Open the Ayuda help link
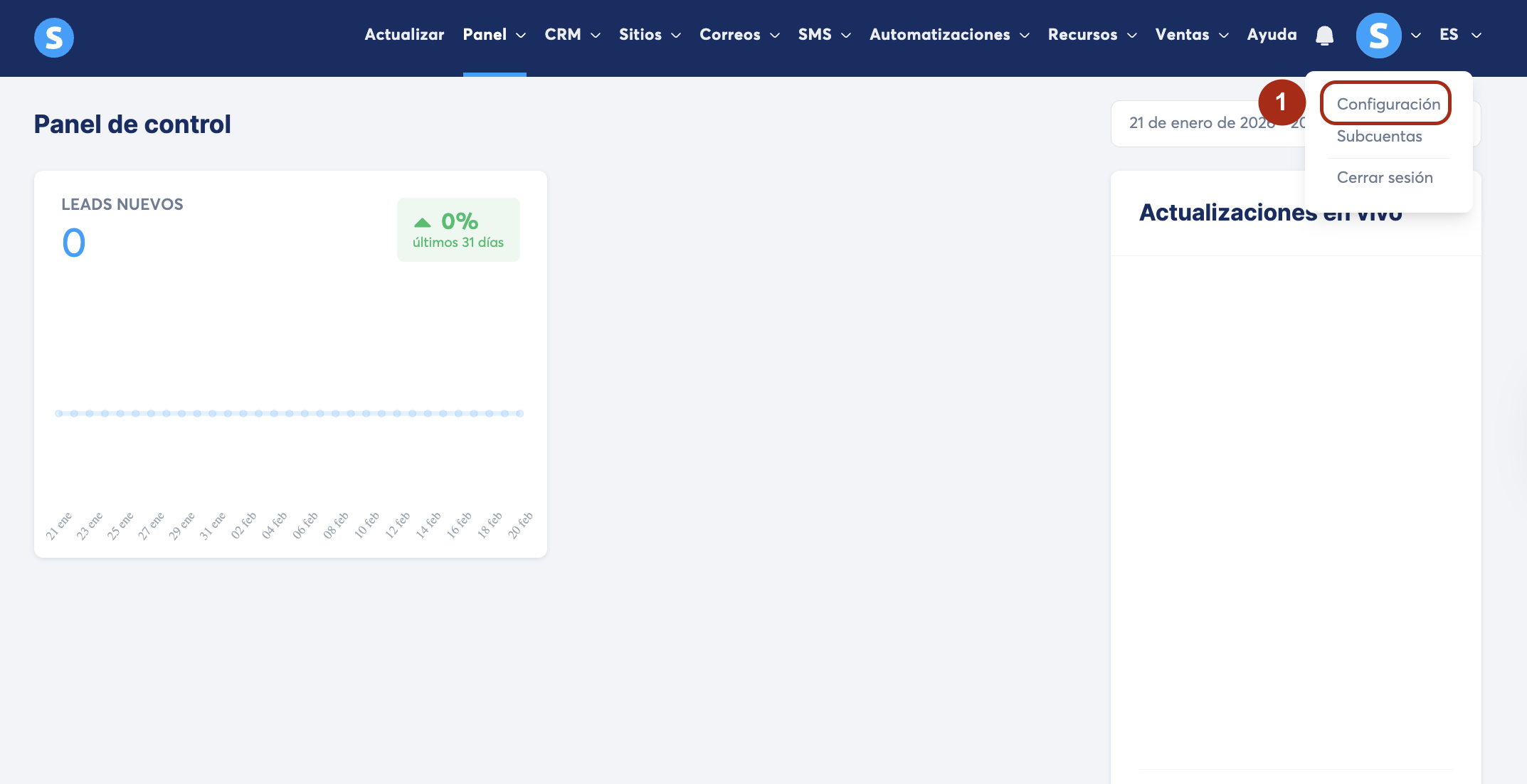The image size is (1527, 784). tap(1272, 35)
